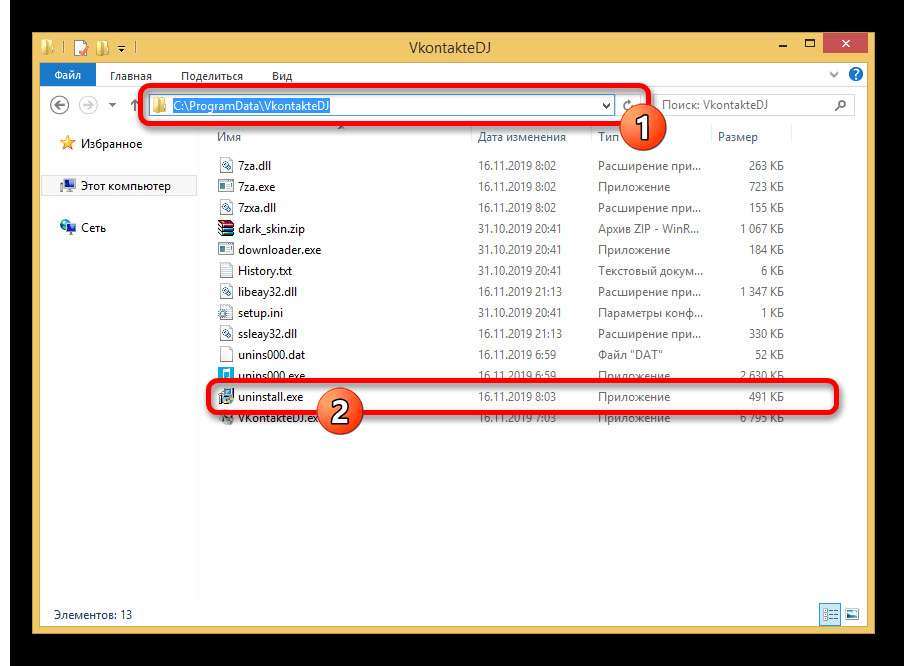Click the setup.ini gear file icon
Screen dimensions: 907x666
[226, 313]
